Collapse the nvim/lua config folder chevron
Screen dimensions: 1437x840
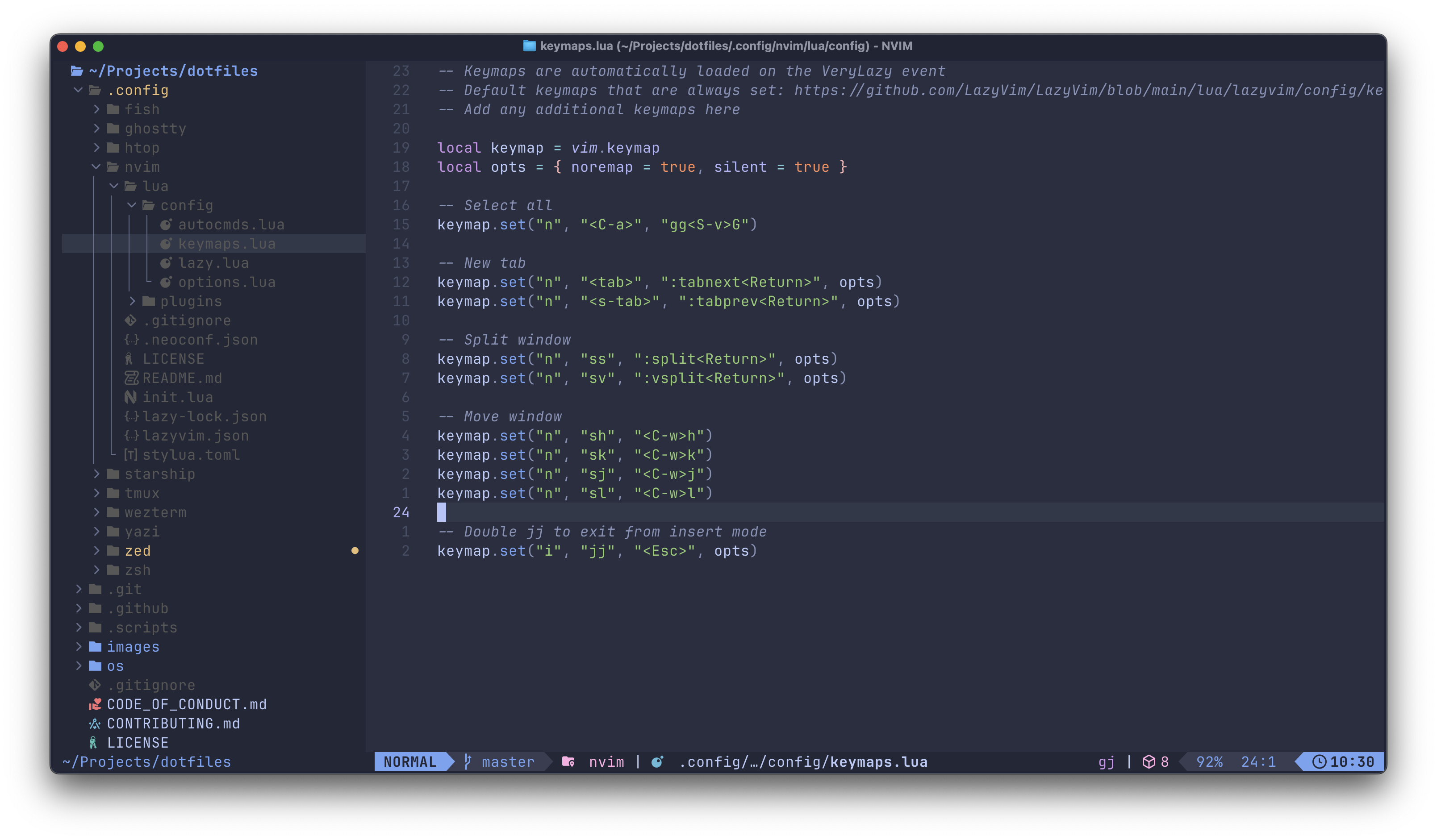[x=132, y=205]
